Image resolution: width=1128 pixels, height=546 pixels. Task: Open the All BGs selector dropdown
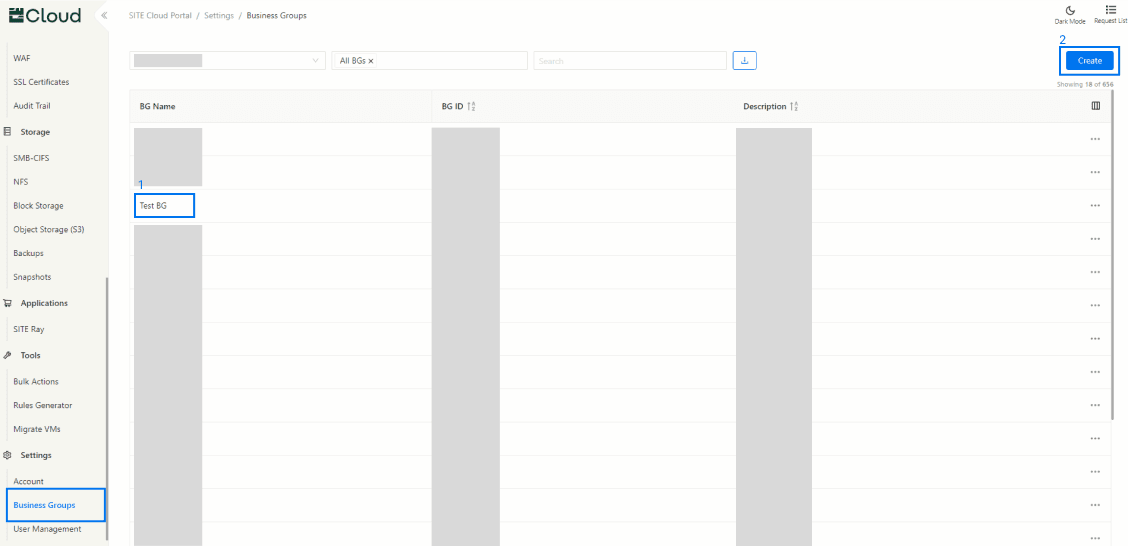pos(450,61)
